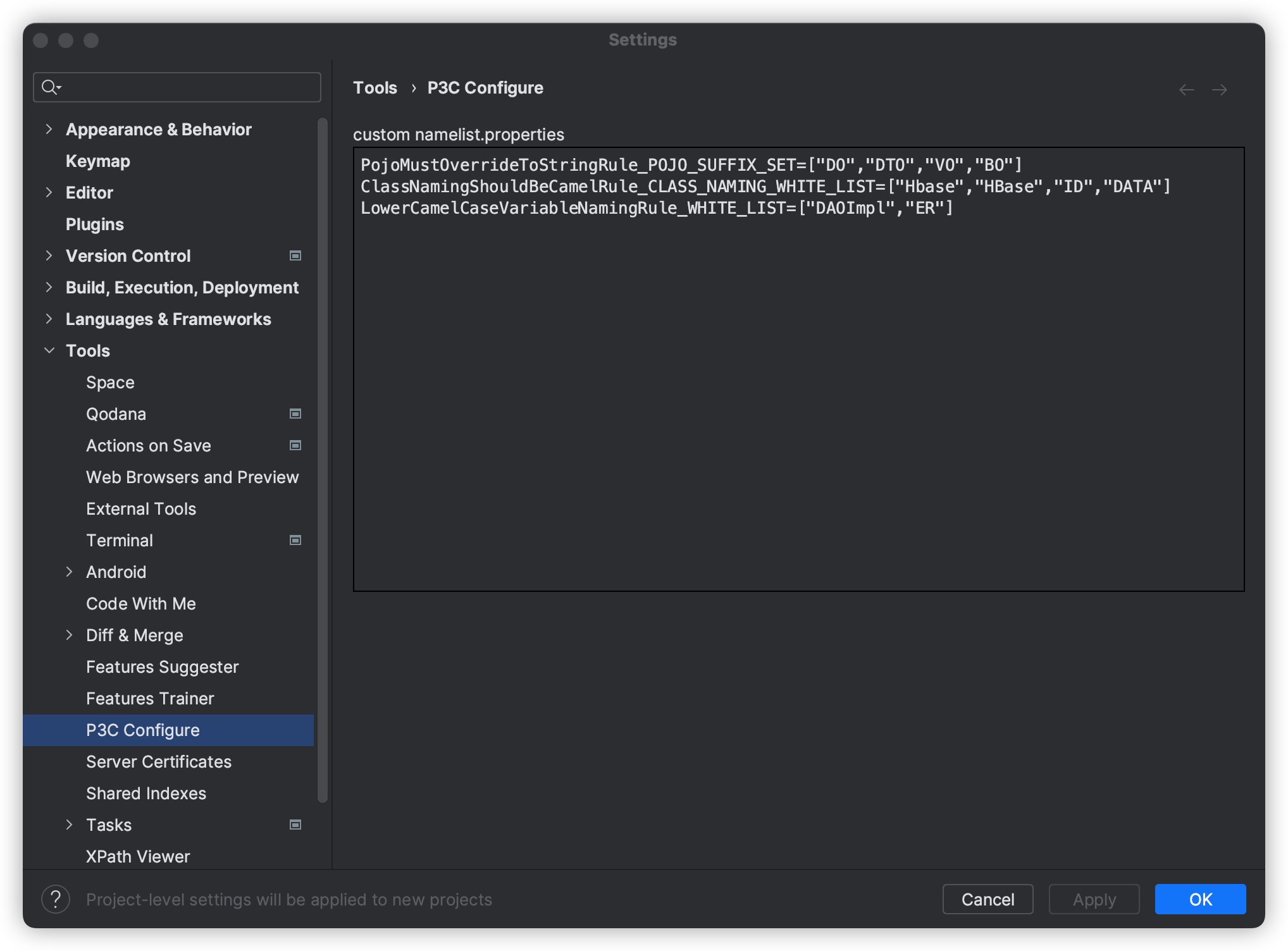1288x951 pixels.
Task: Click the settings icon next to Terminal
Action: pyautogui.click(x=295, y=540)
